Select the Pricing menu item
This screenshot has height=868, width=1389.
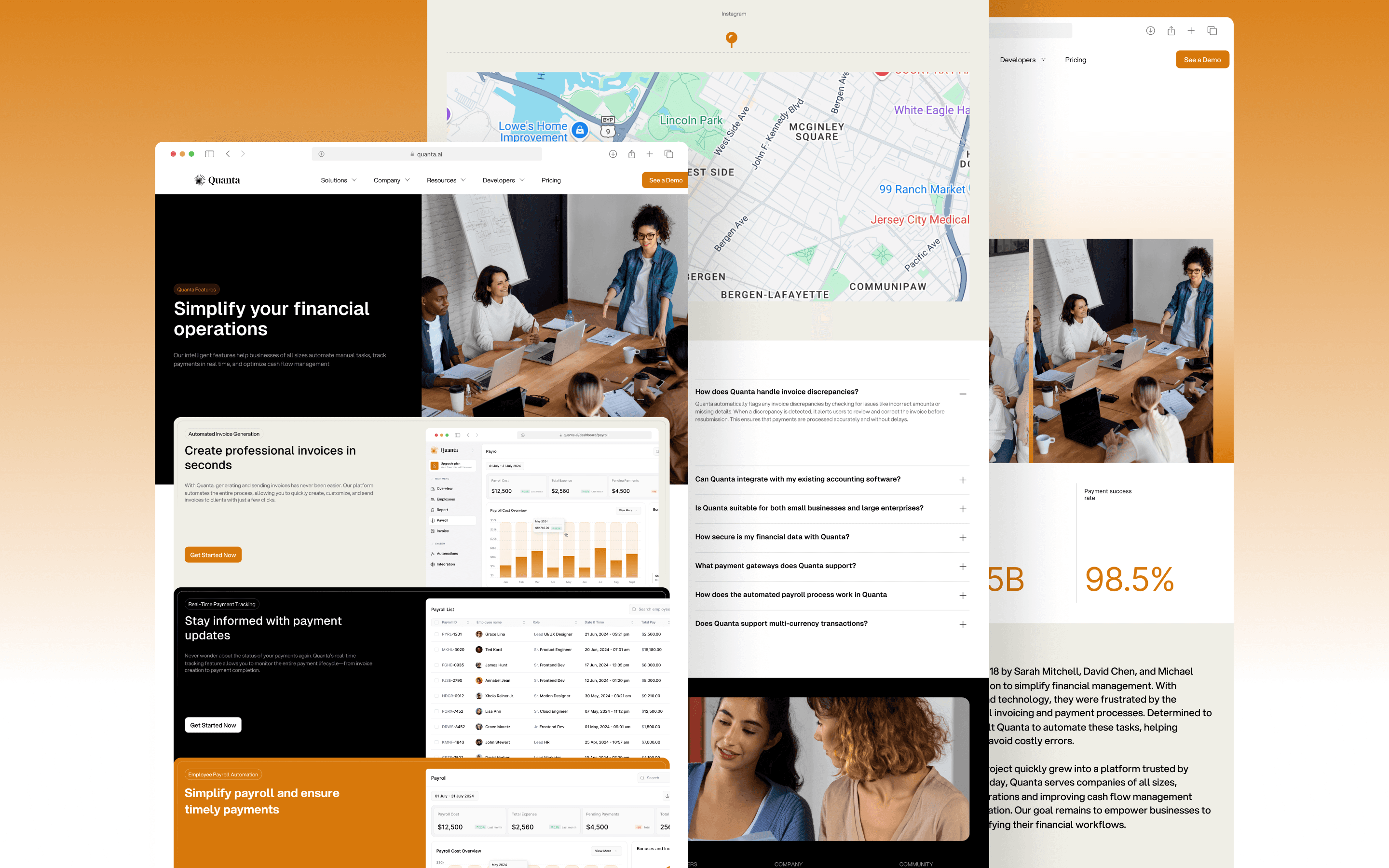click(x=550, y=180)
